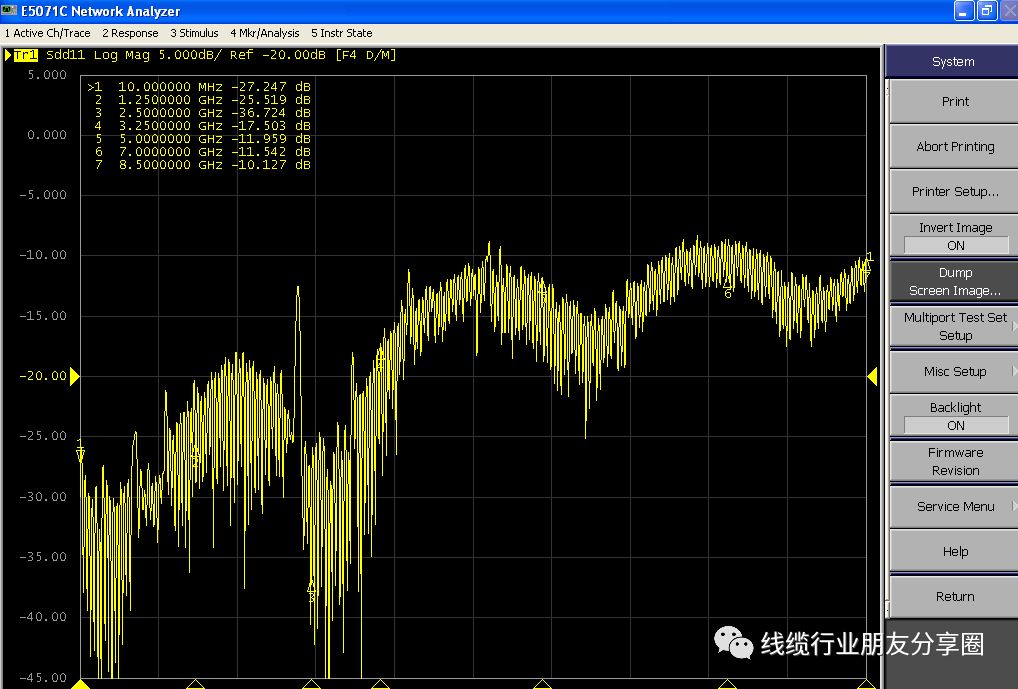Open the 3 Stimulus menu
This screenshot has width=1018, height=689.
[194, 33]
